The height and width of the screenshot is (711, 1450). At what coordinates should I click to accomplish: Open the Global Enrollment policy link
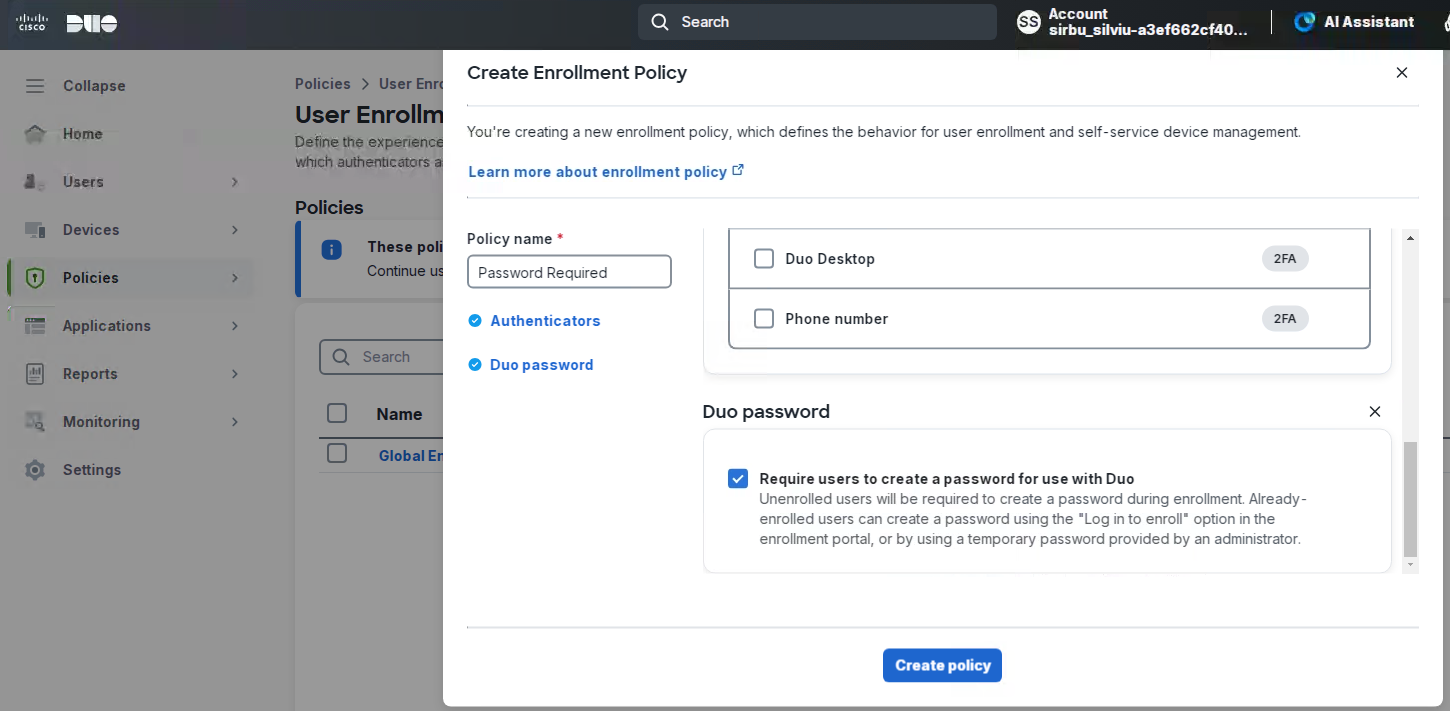coord(410,456)
